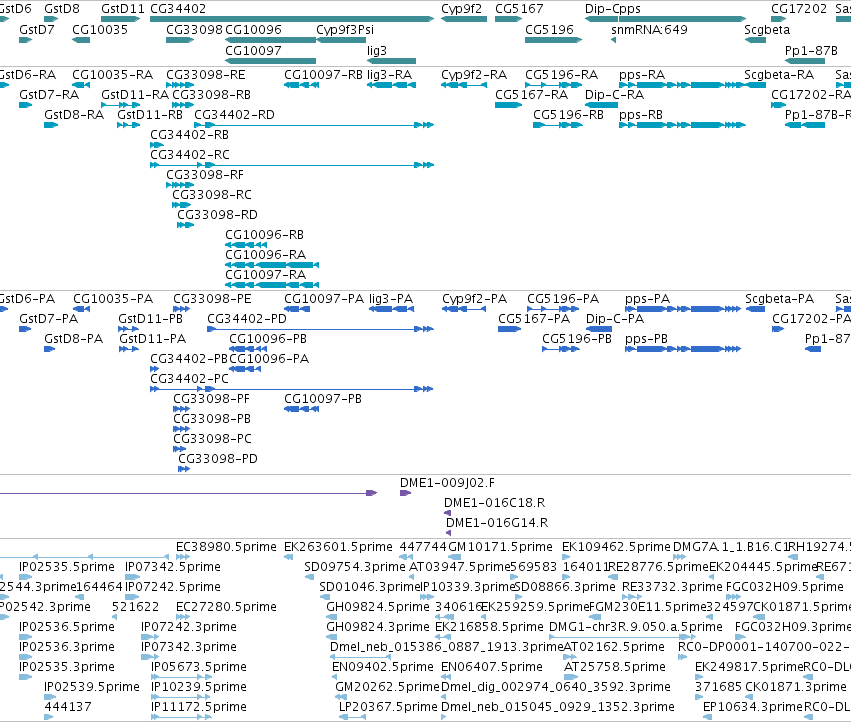Click transcript CG34402-RB label
This screenshot has height=722, width=851.
point(189,135)
